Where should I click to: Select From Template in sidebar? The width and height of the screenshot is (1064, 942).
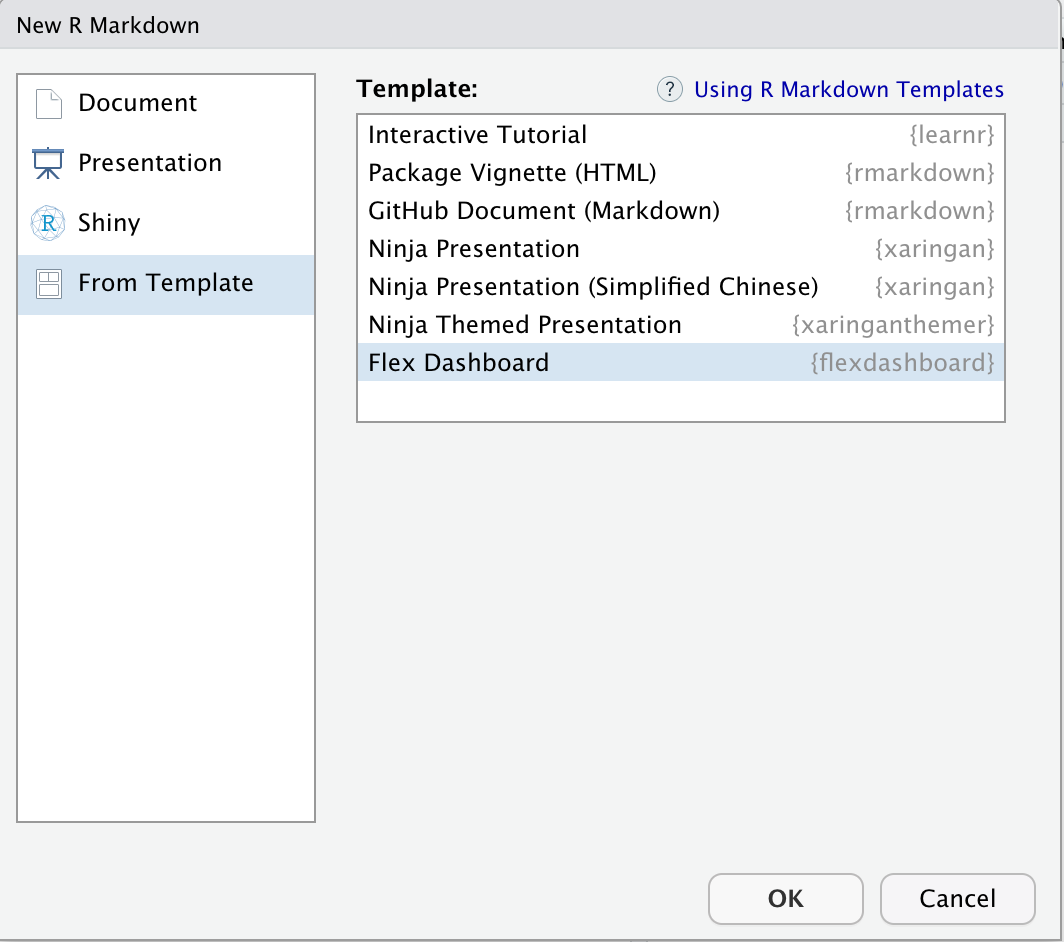point(166,284)
